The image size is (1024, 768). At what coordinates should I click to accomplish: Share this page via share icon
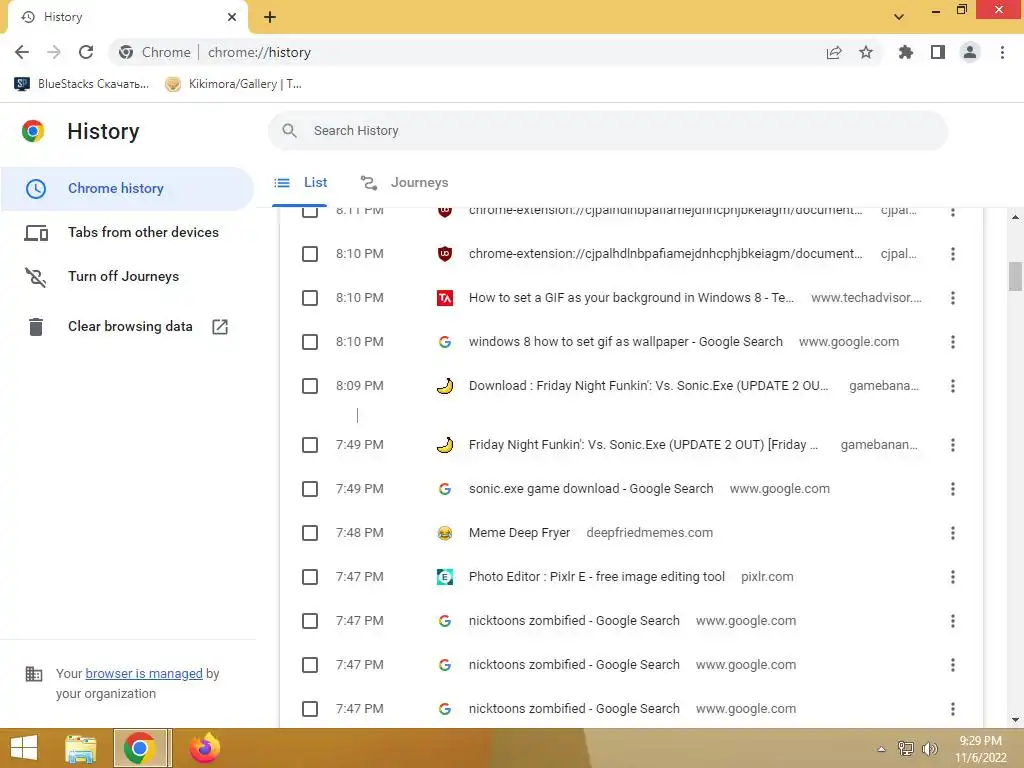[834, 52]
